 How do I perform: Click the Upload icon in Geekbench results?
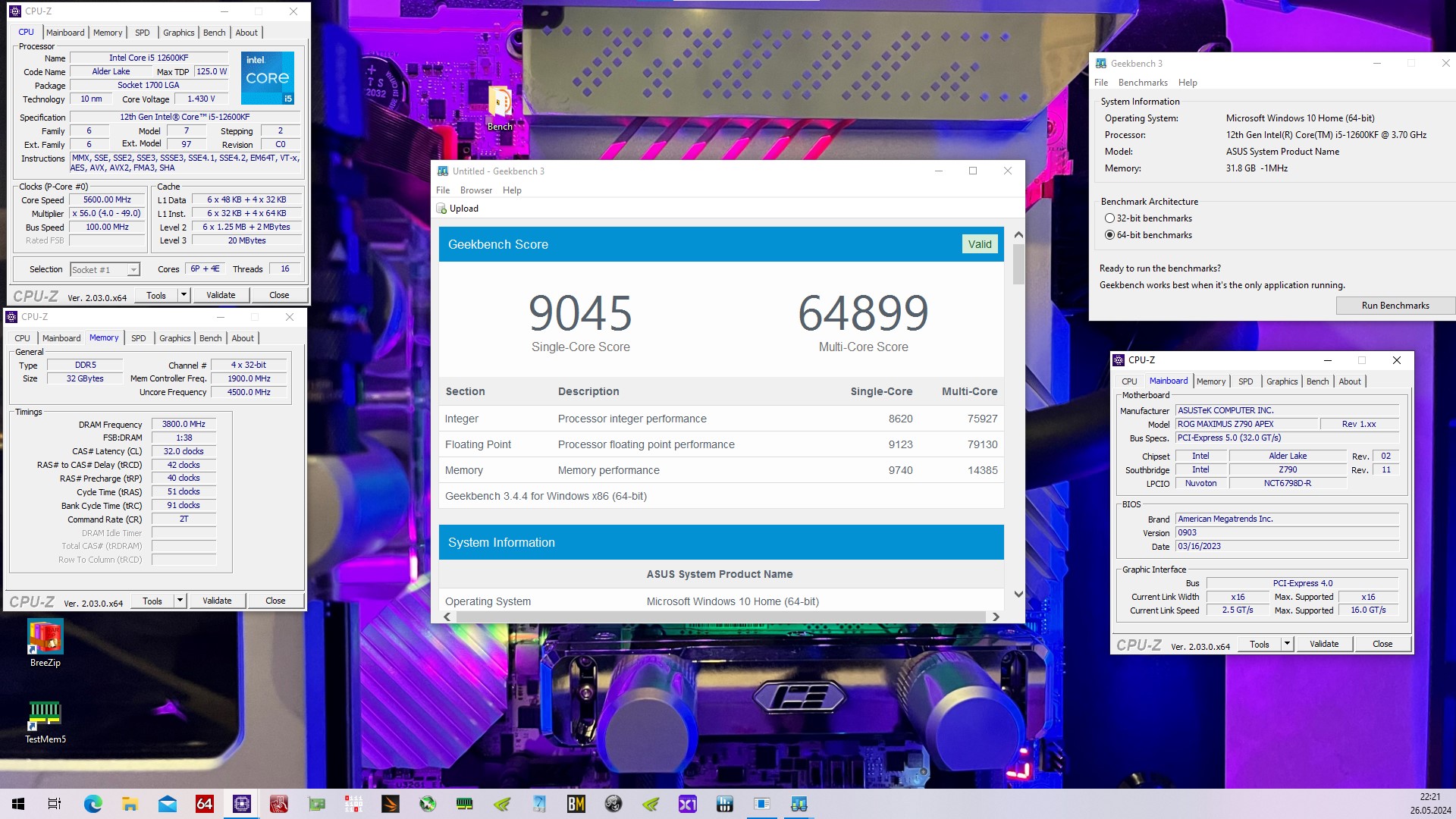coord(441,209)
